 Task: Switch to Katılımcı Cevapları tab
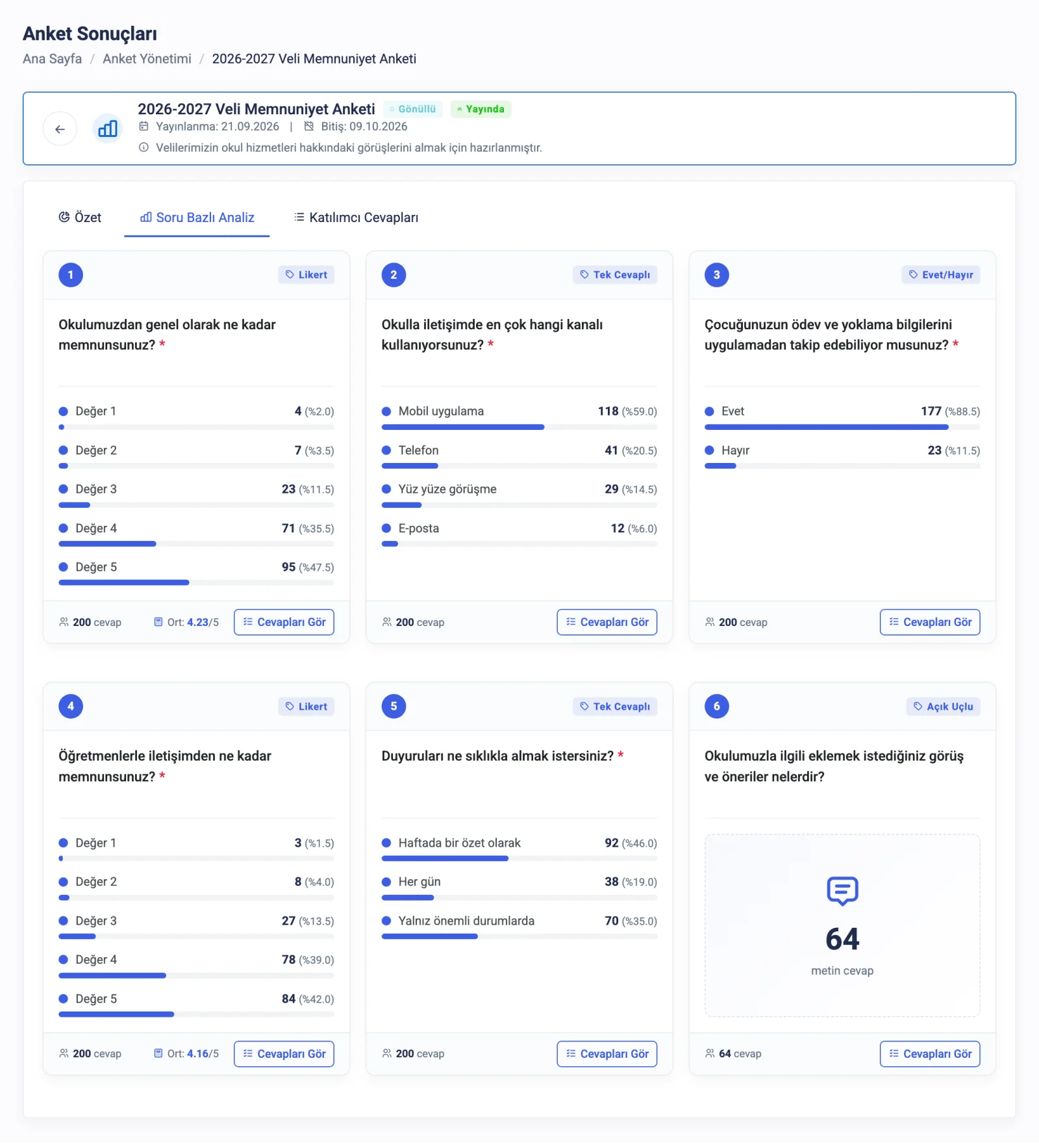[356, 218]
